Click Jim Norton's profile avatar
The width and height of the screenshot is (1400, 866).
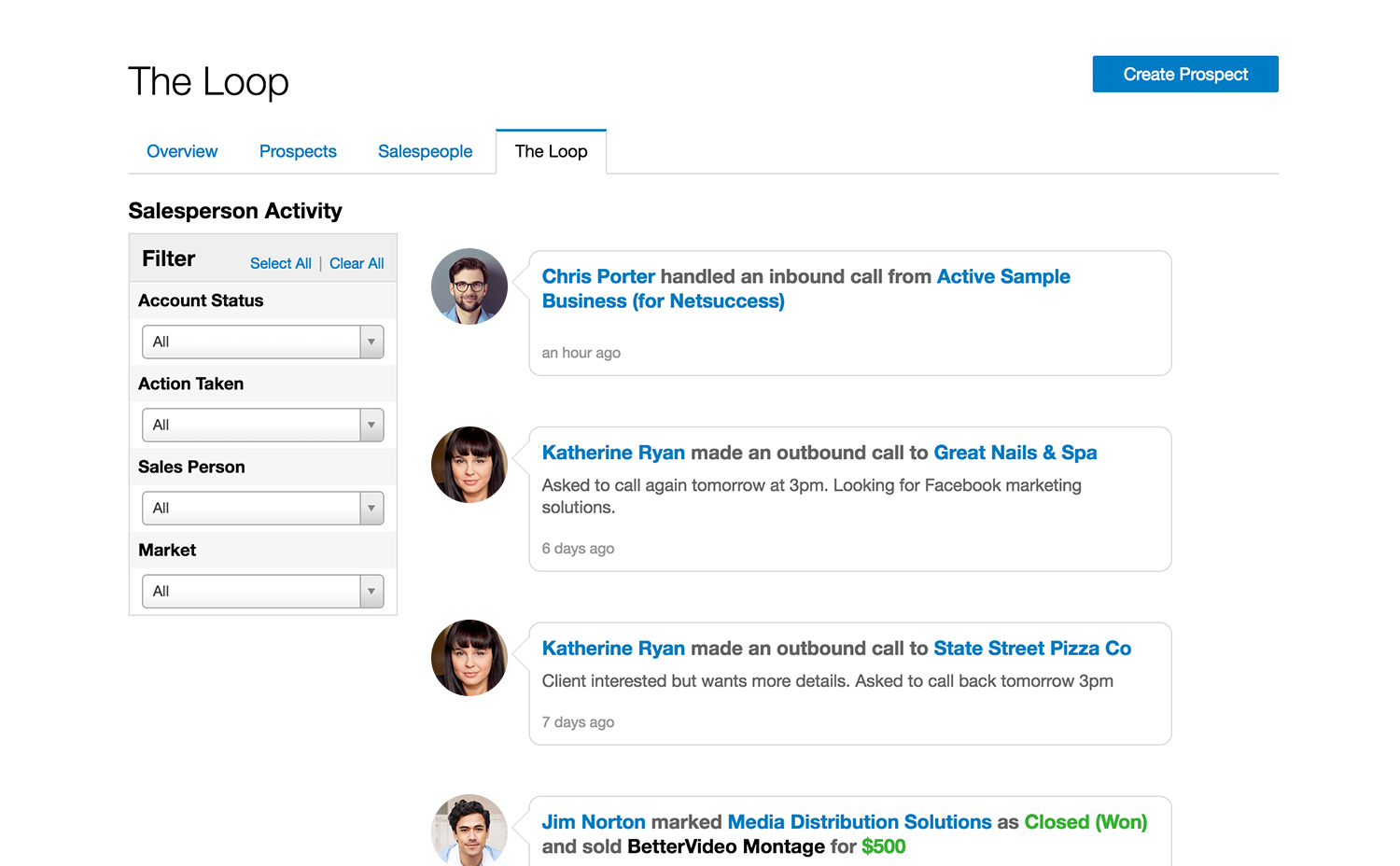[x=469, y=830]
